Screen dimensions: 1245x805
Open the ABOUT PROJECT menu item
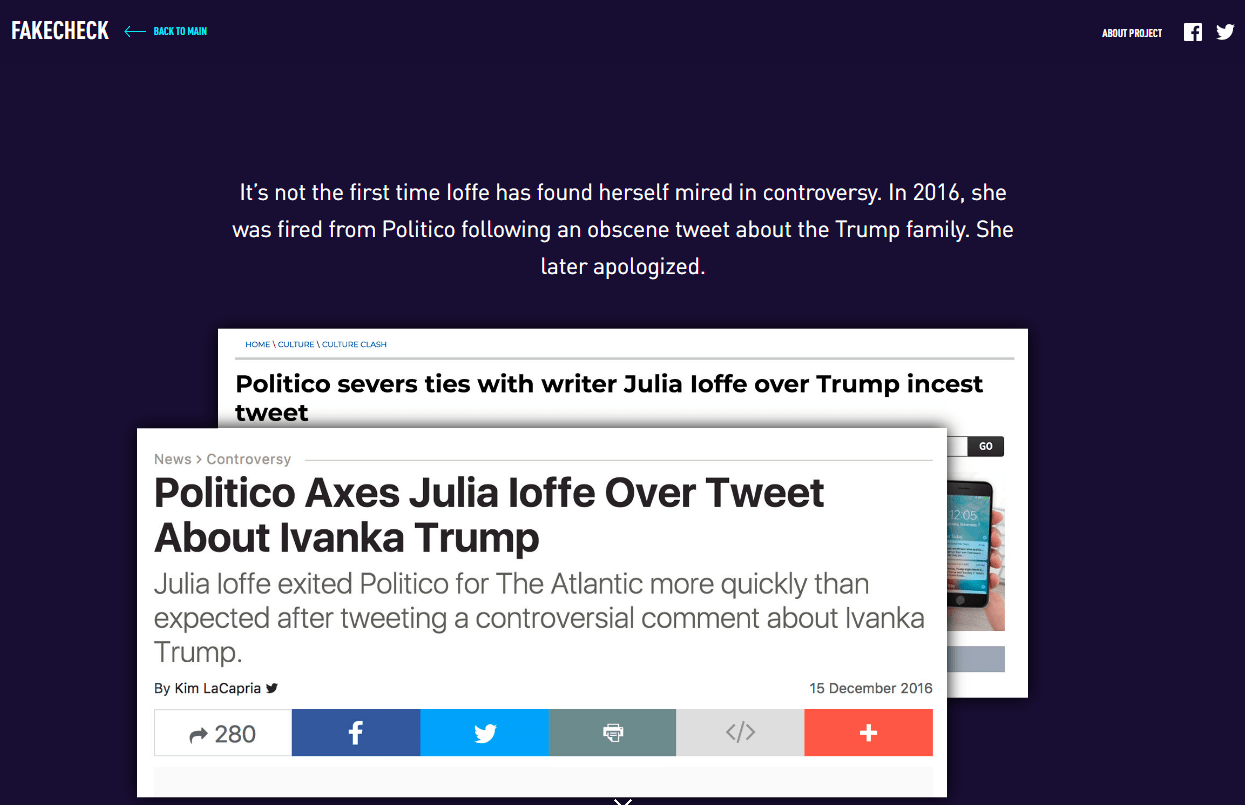click(1131, 33)
